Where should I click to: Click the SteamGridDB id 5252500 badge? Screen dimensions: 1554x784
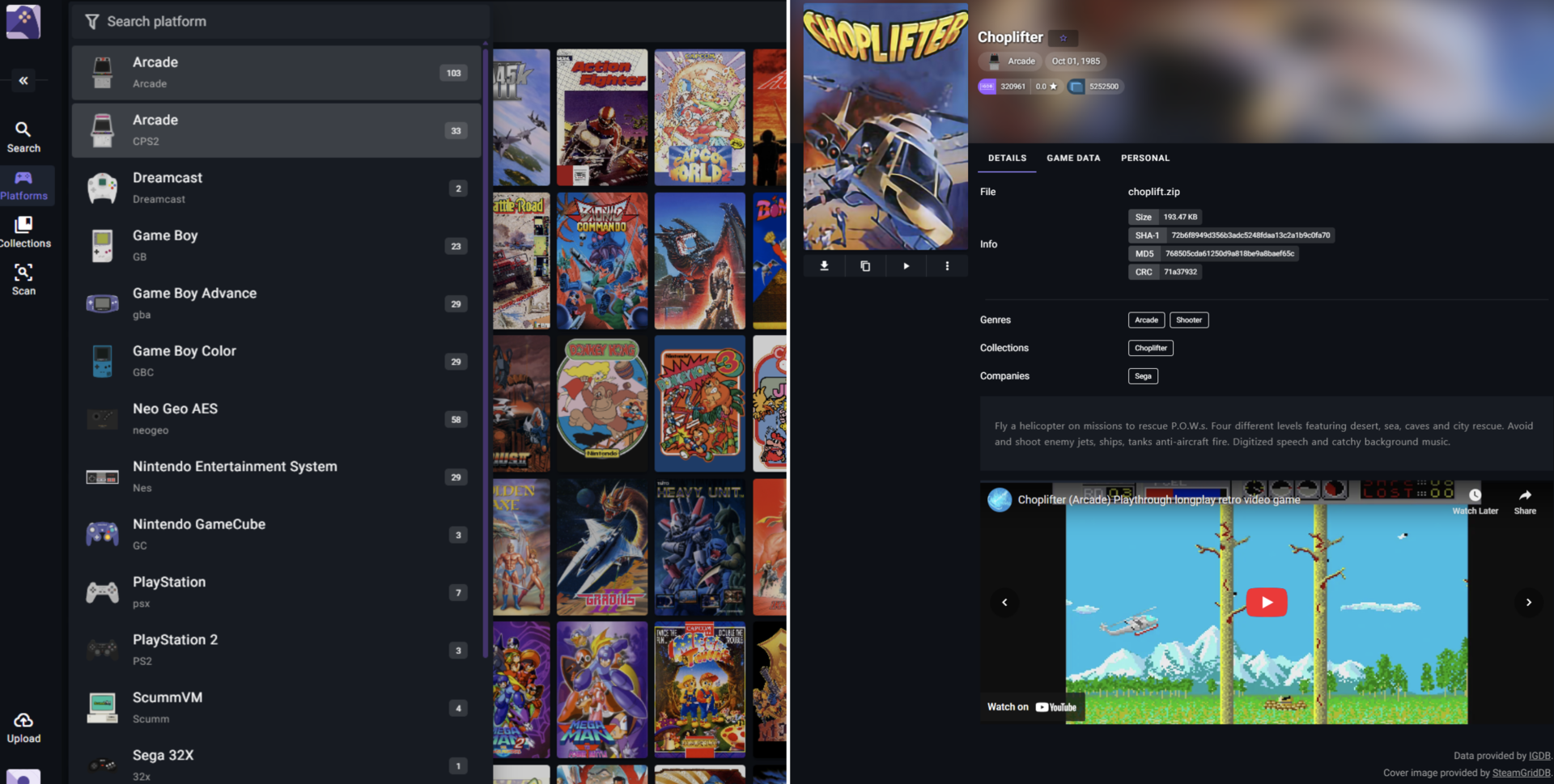click(1095, 87)
